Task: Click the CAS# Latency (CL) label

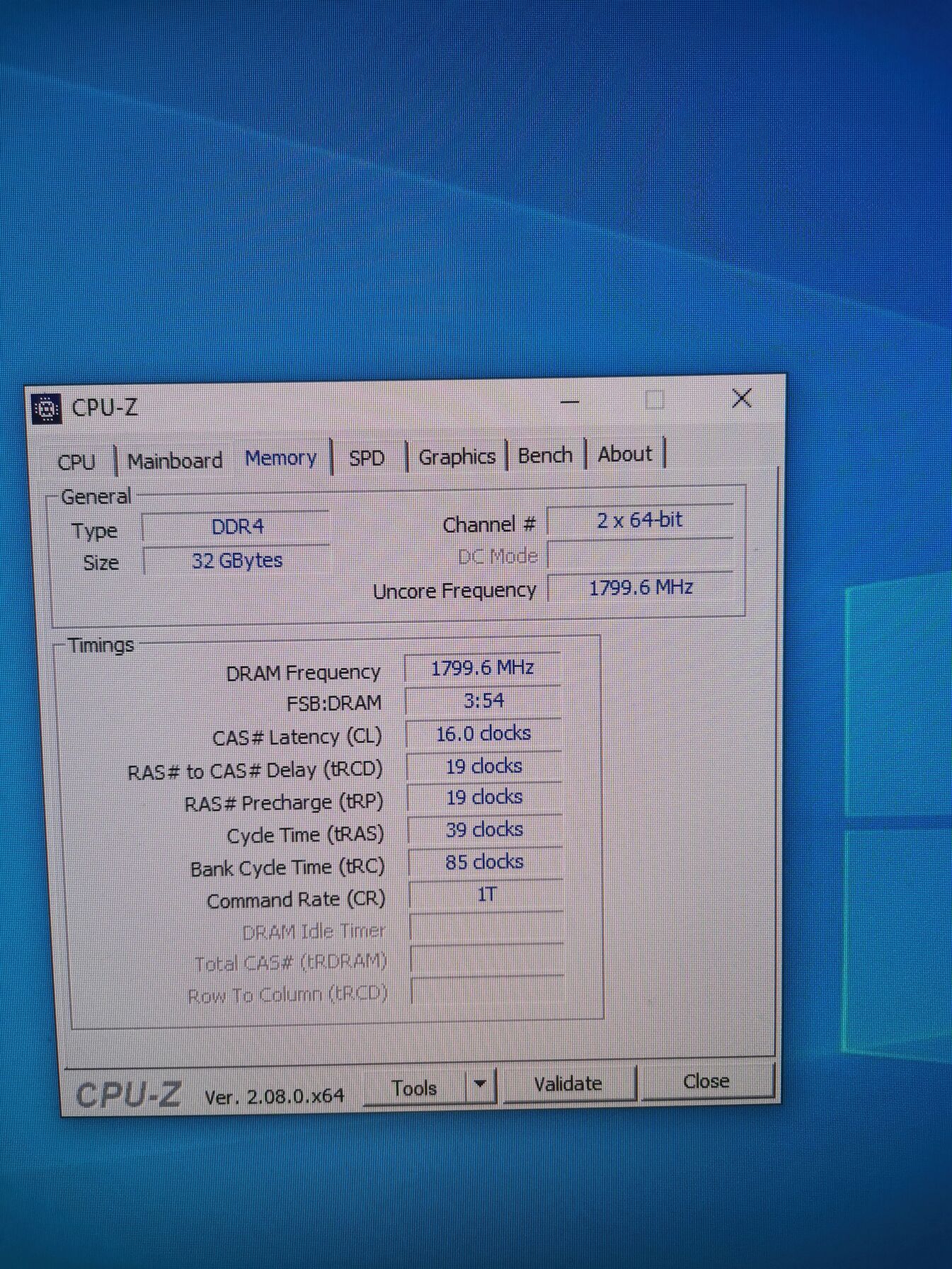Action: [x=297, y=737]
